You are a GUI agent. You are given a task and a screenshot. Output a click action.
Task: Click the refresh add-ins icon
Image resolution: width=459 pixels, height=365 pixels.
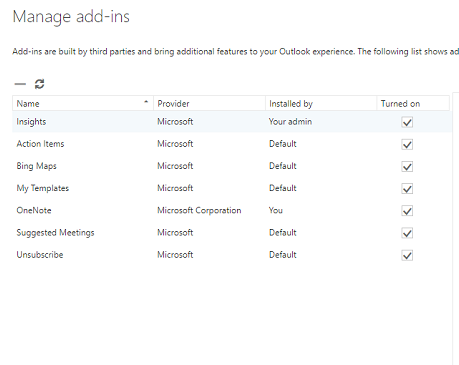tap(39, 84)
